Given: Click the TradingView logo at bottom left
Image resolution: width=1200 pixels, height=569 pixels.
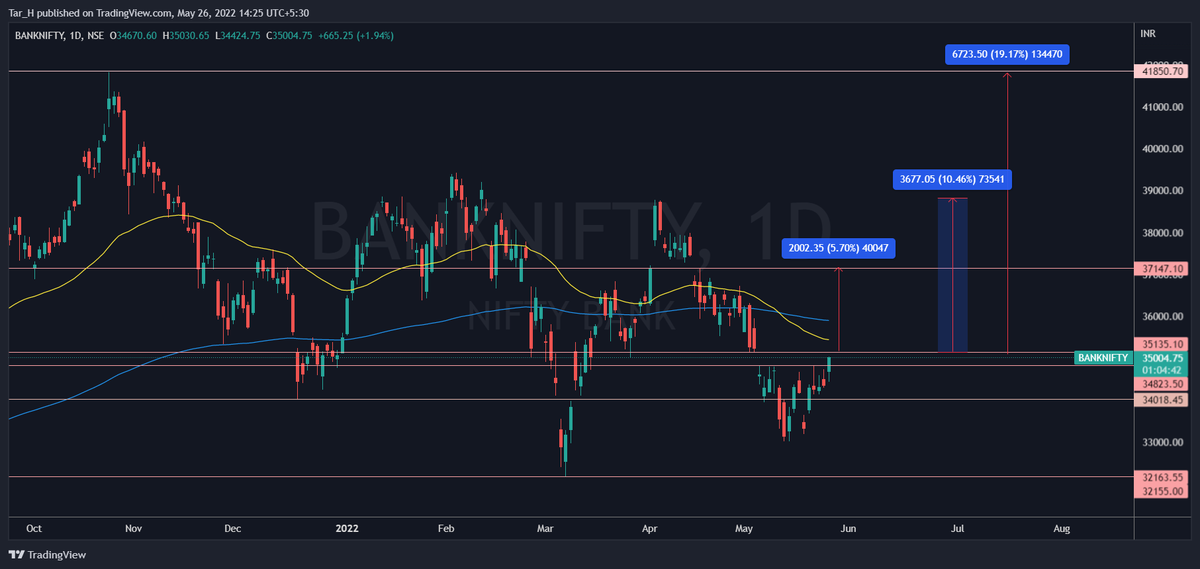Looking at the screenshot, I should coord(47,555).
